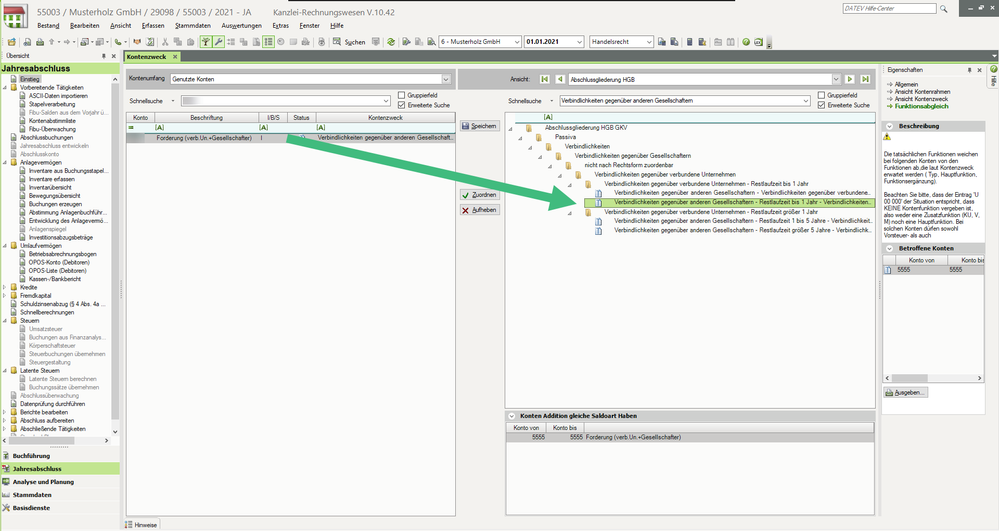This screenshot has width=999, height=531.
Task: Toggle left Erweiterte Suche checkbox
Action: [401, 105]
